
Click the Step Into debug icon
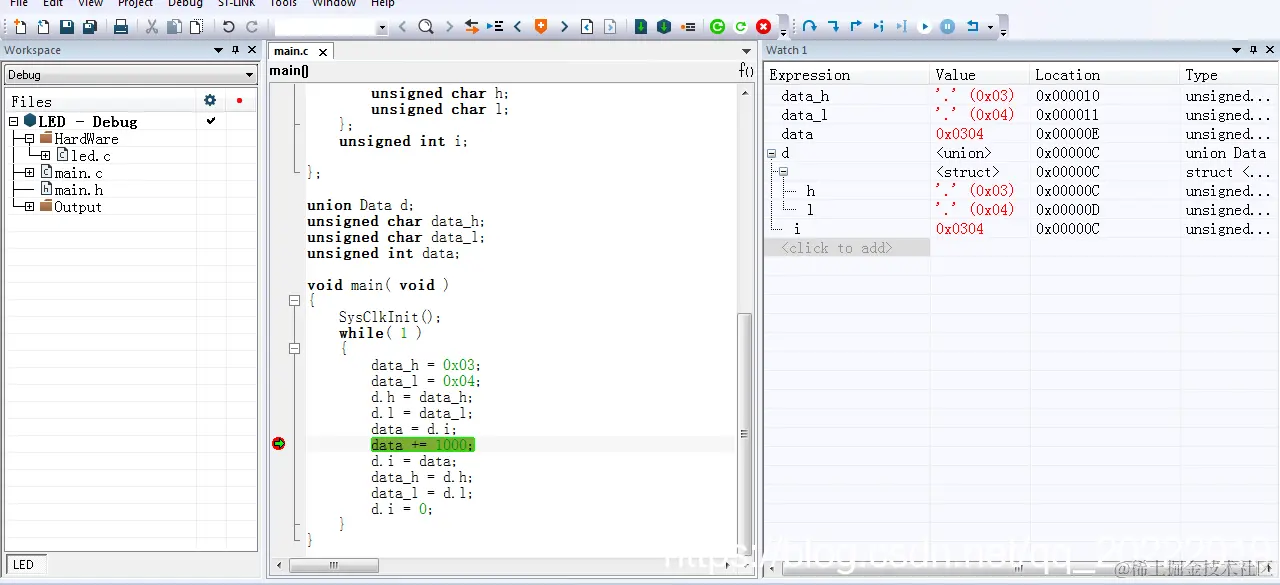coord(833,27)
